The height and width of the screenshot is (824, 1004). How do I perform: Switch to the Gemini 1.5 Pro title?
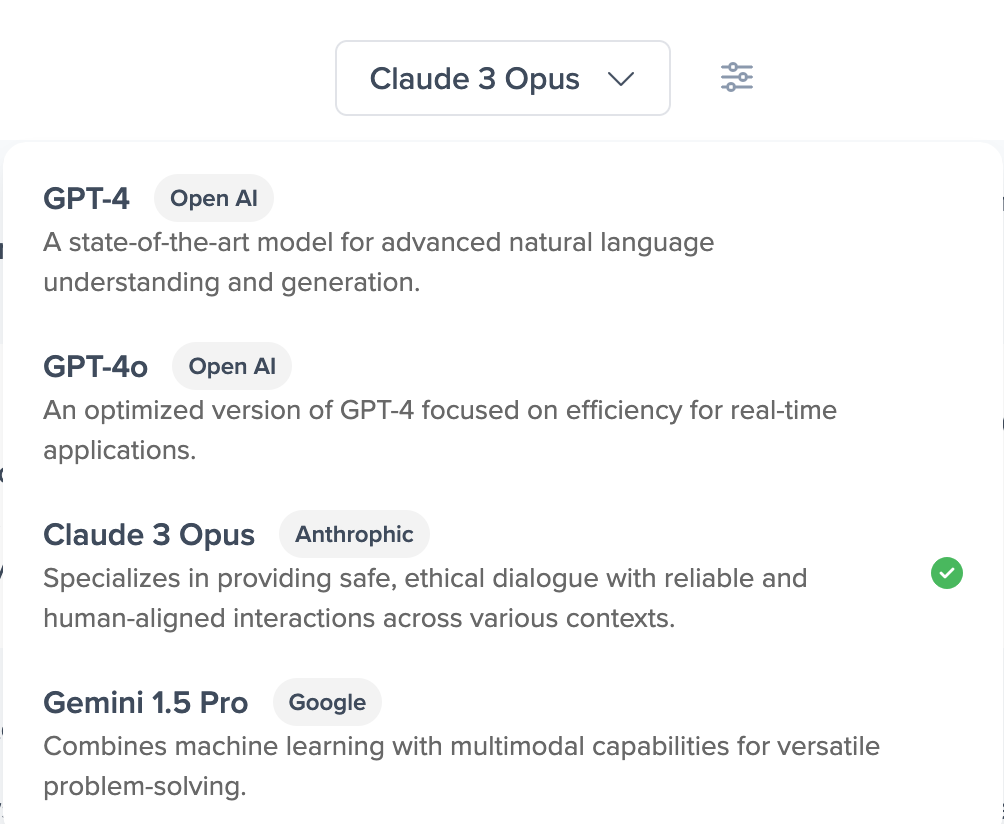[145, 703]
